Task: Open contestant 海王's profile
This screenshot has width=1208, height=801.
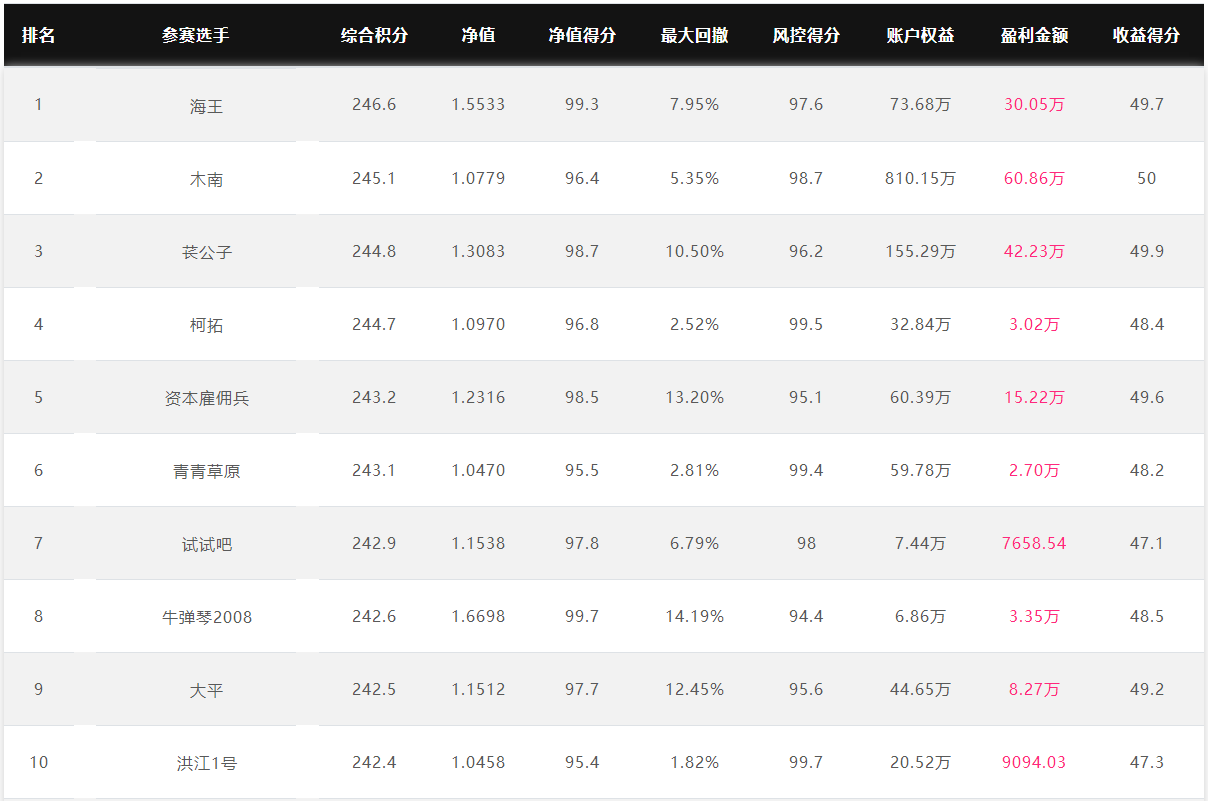Action: (x=206, y=105)
